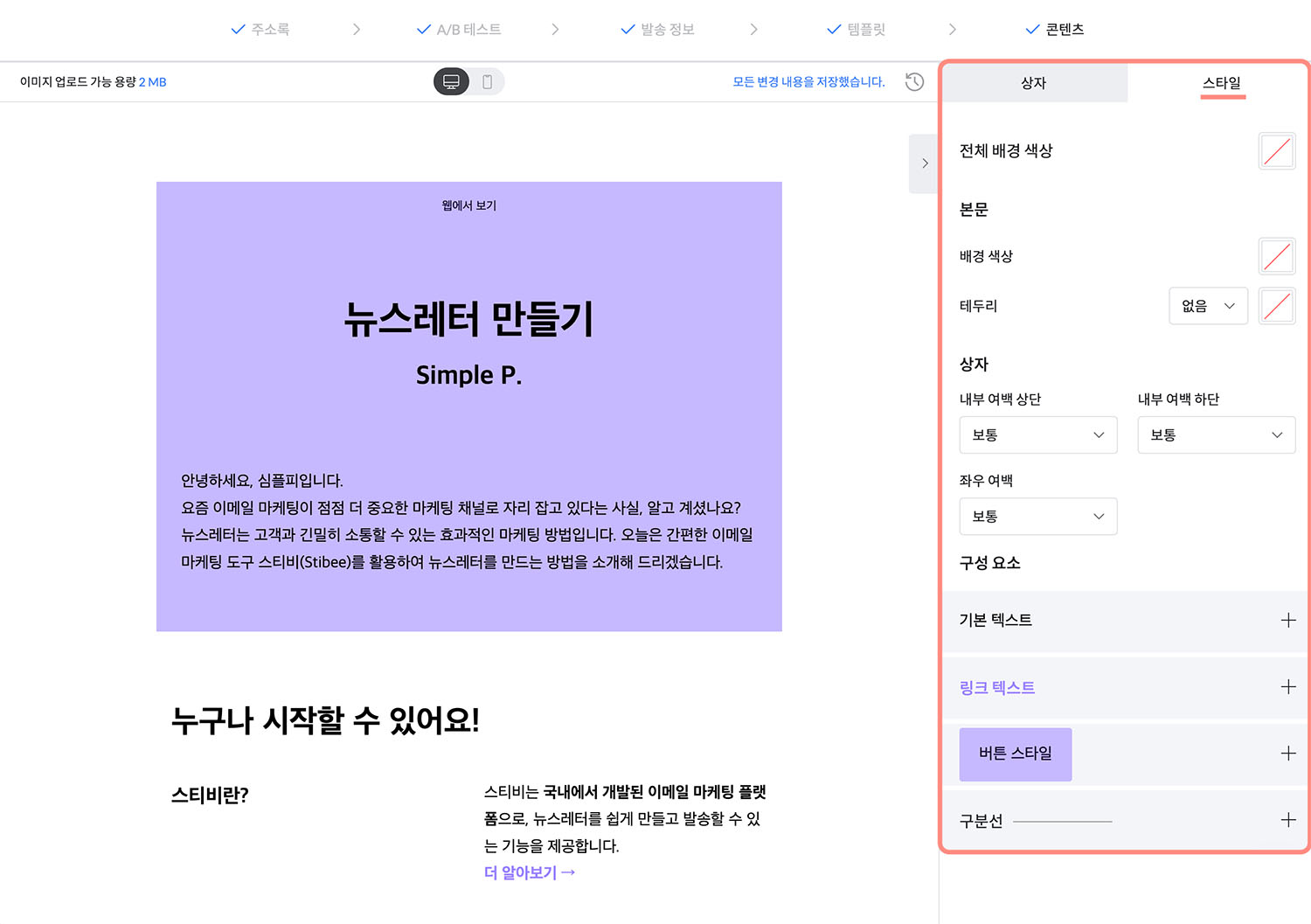This screenshot has width=1311, height=924.
Task: Open 내부 여백 상단 dropdown
Action: pos(1038,434)
